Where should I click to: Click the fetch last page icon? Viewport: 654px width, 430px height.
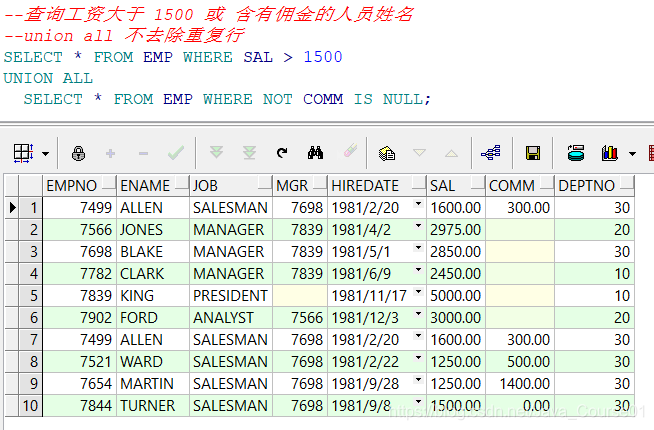click(x=249, y=153)
